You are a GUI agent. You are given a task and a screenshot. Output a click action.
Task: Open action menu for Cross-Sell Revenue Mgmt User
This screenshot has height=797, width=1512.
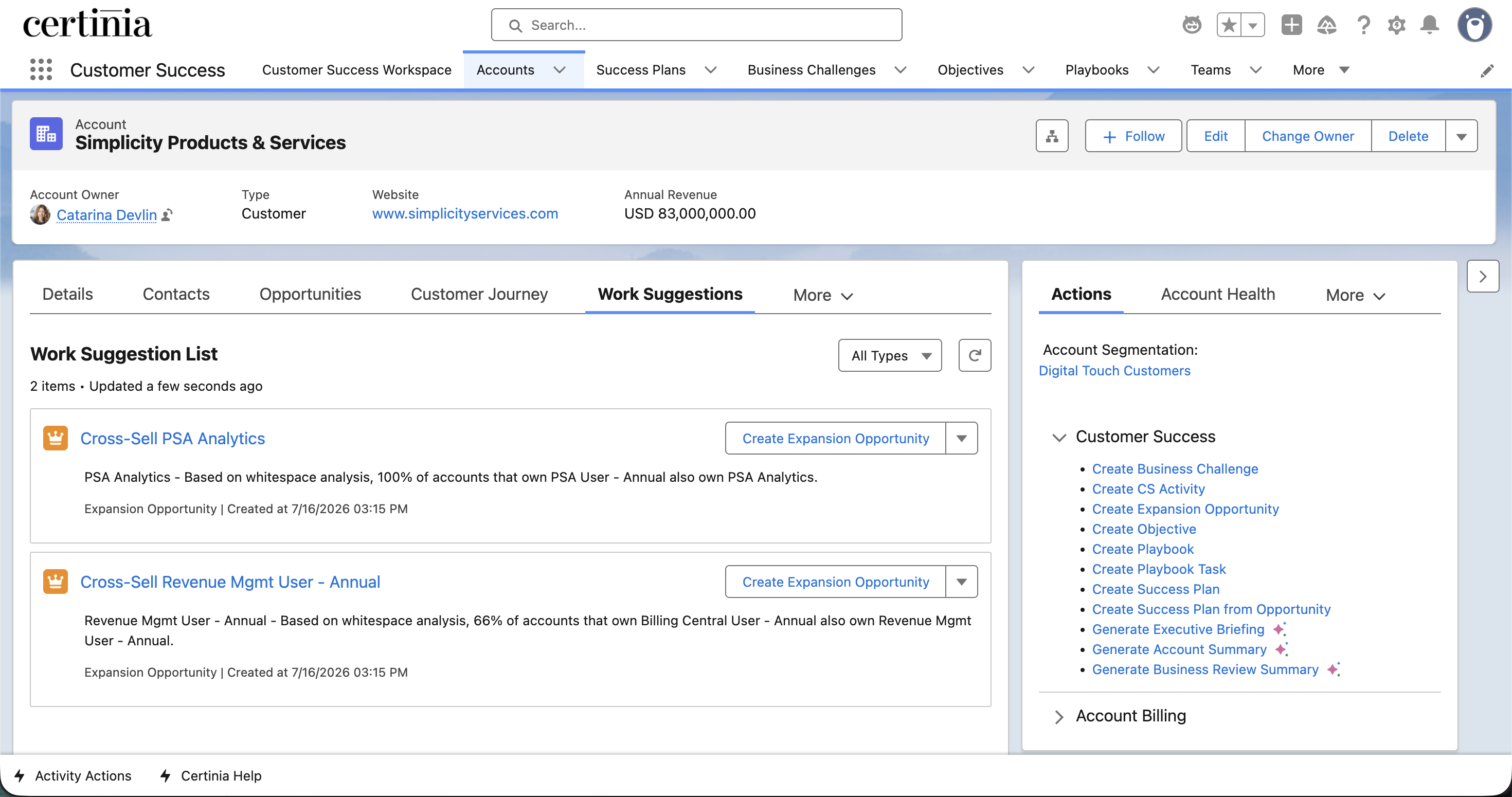coord(961,581)
